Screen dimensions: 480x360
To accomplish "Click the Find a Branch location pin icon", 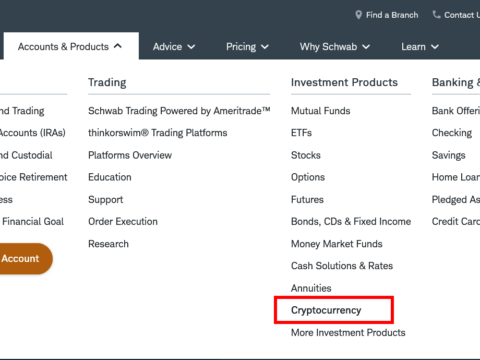I will (x=358, y=15).
